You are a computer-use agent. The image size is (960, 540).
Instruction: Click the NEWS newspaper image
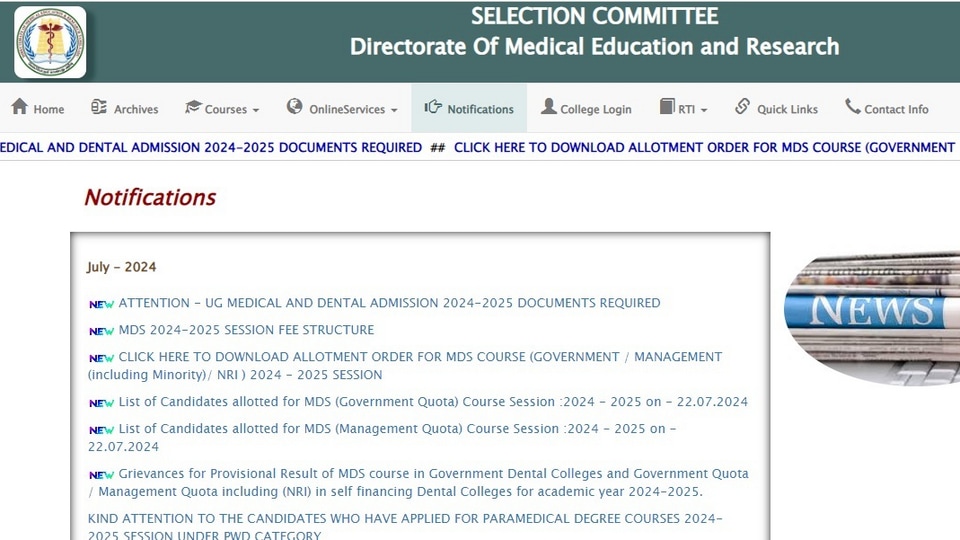(872, 318)
